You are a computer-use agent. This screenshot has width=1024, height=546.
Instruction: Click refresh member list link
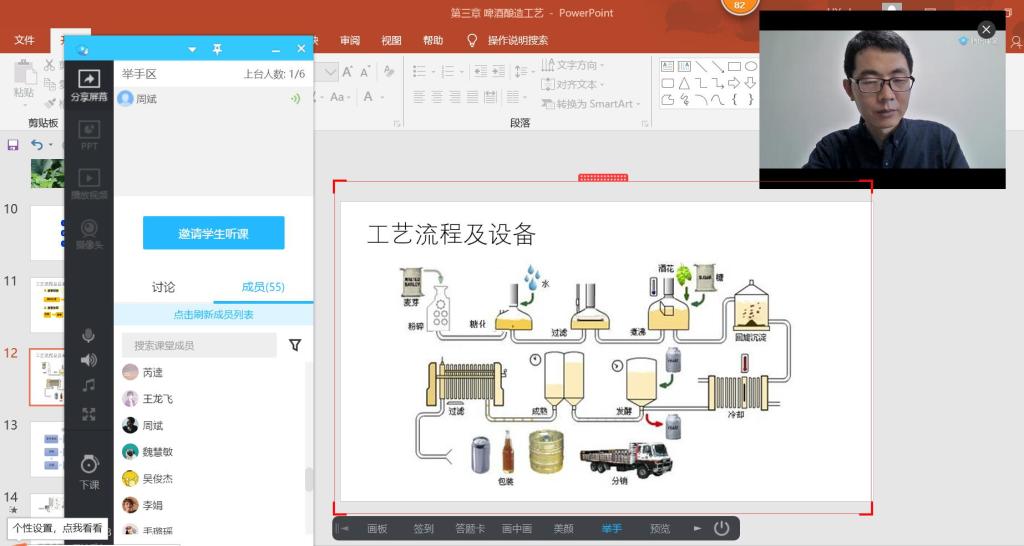coord(213,314)
